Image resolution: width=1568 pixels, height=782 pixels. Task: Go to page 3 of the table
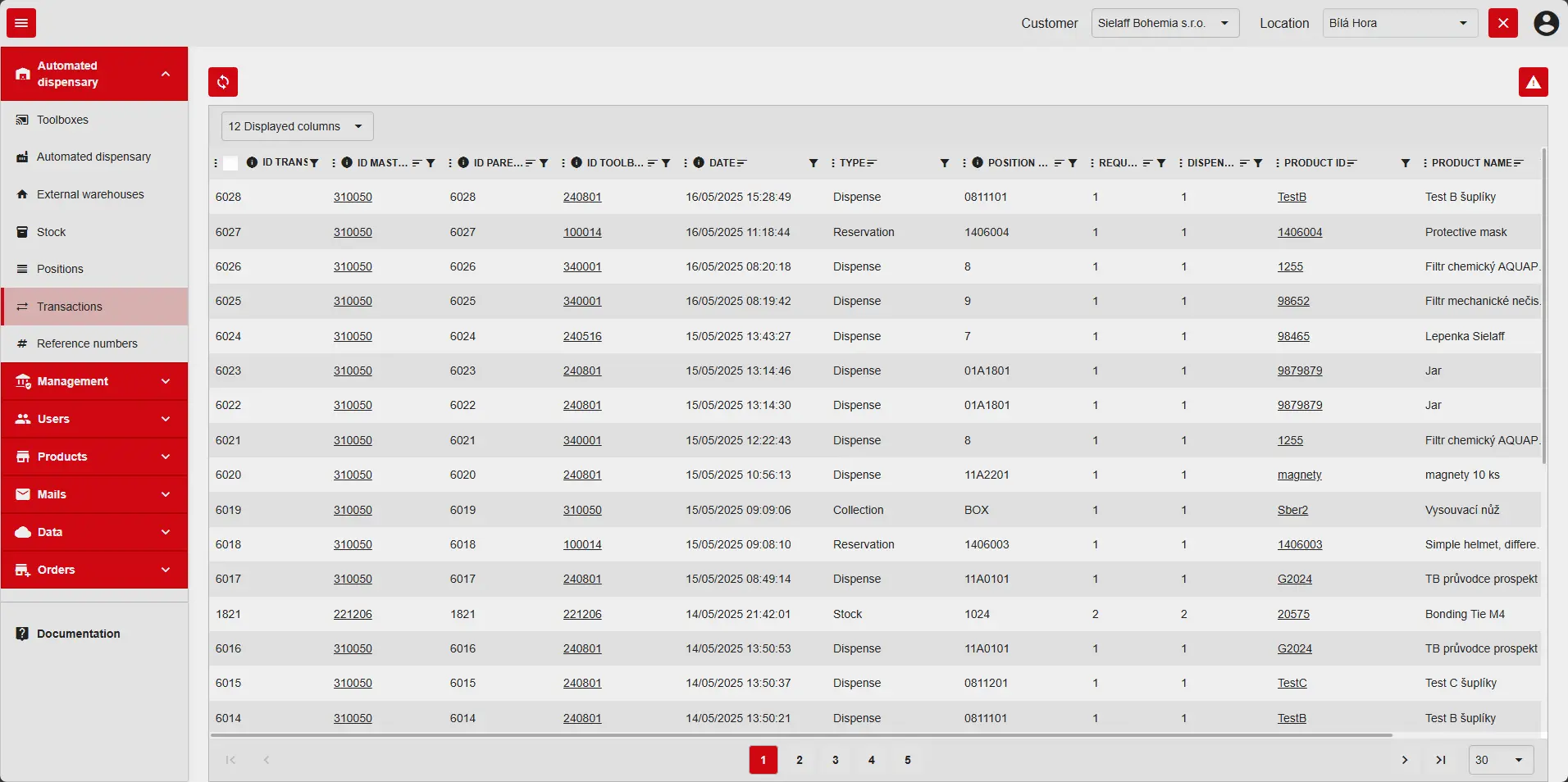[835, 760]
